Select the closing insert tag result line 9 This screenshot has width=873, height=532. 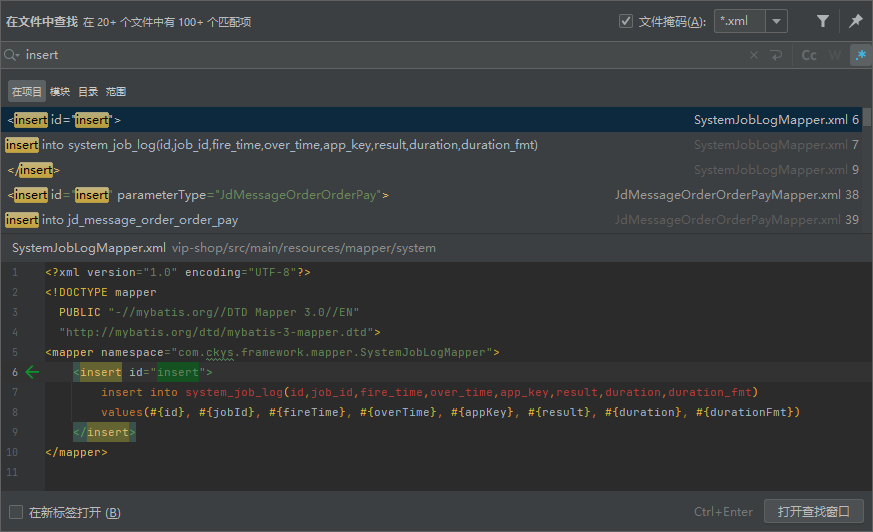point(431,170)
